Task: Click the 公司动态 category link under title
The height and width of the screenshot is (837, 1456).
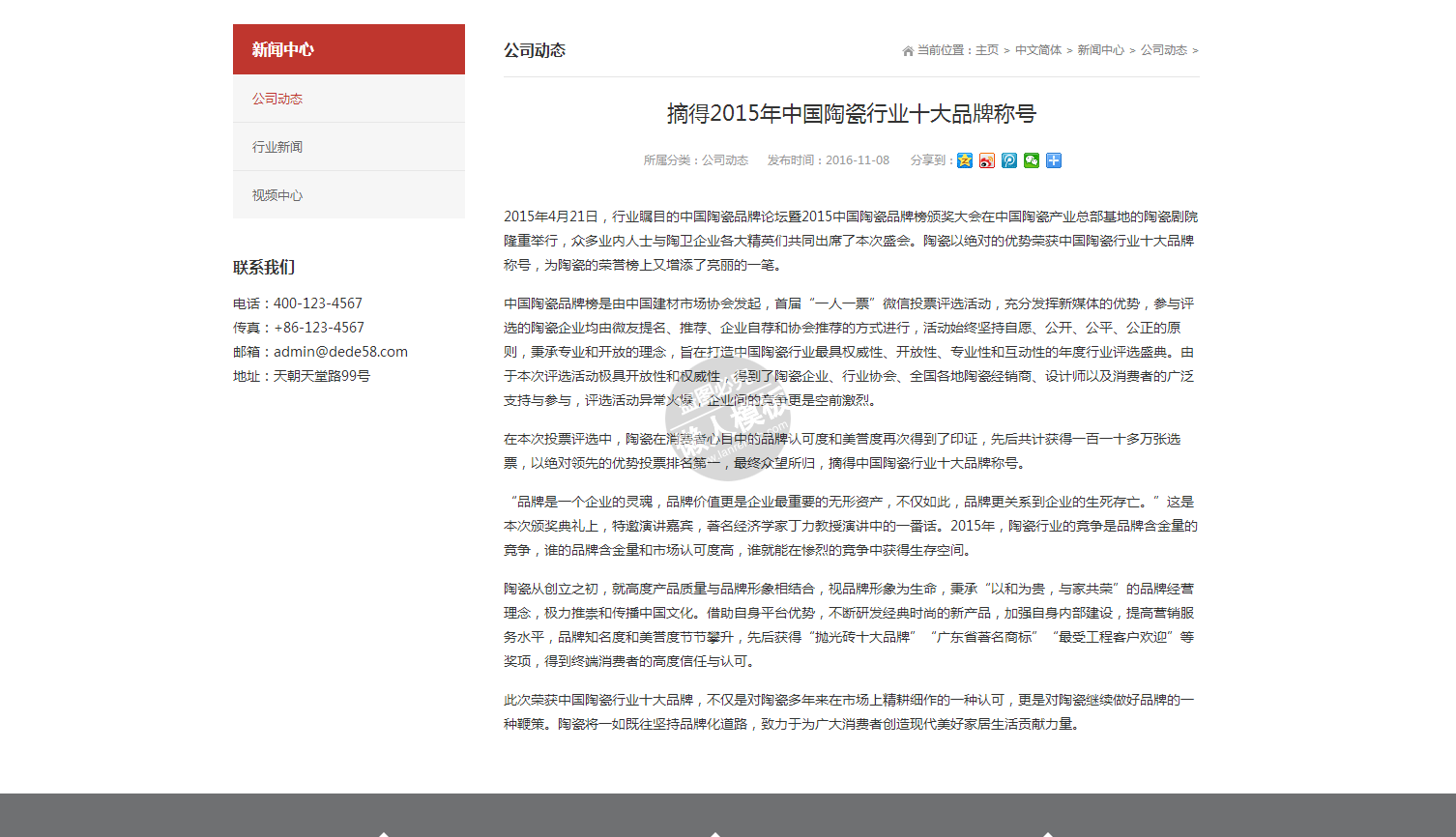Action: (x=725, y=160)
